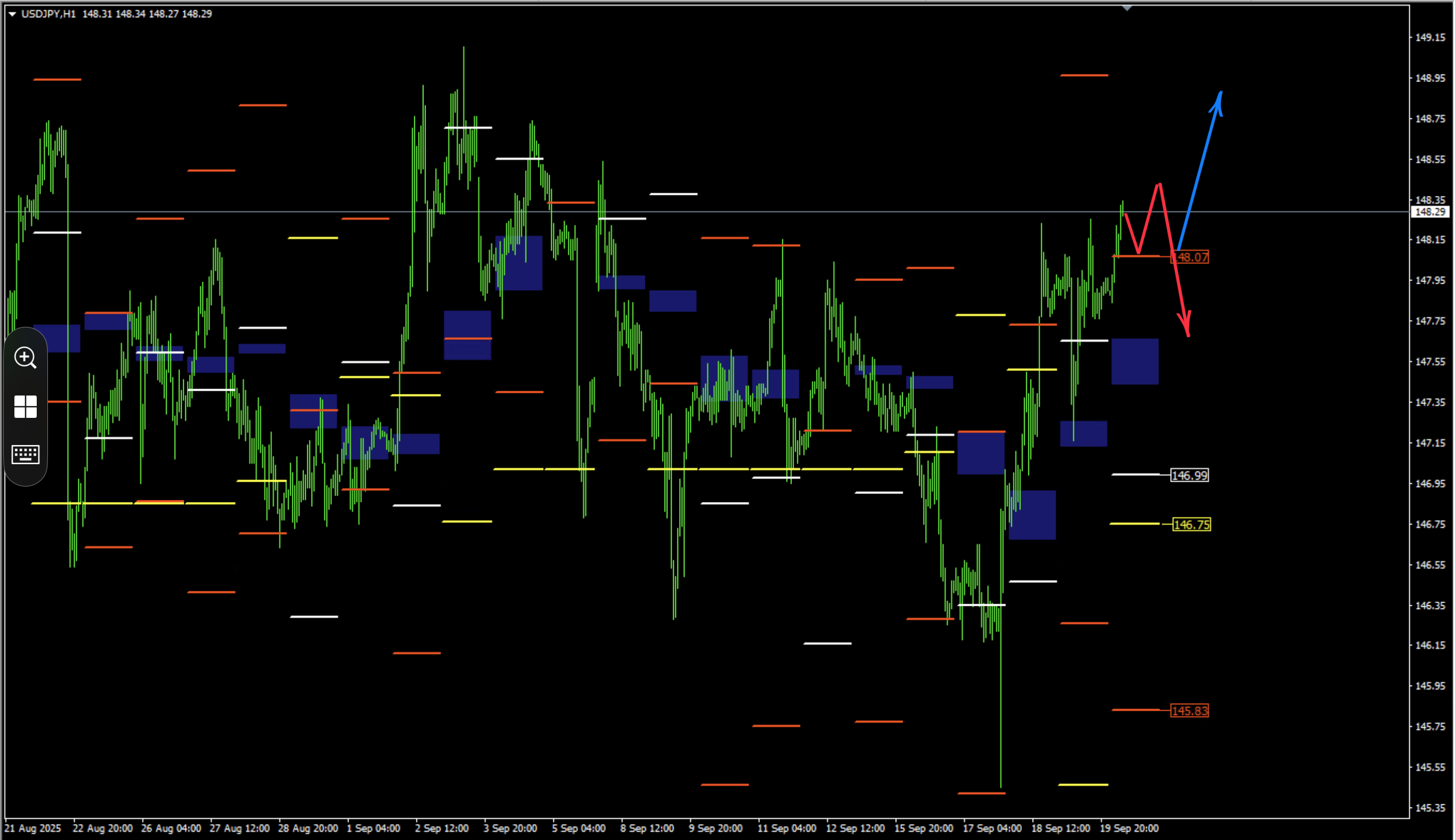Click the 146.35 price scale value
Image resolution: width=1455 pixels, height=840 pixels.
click(x=1430, y=606)
